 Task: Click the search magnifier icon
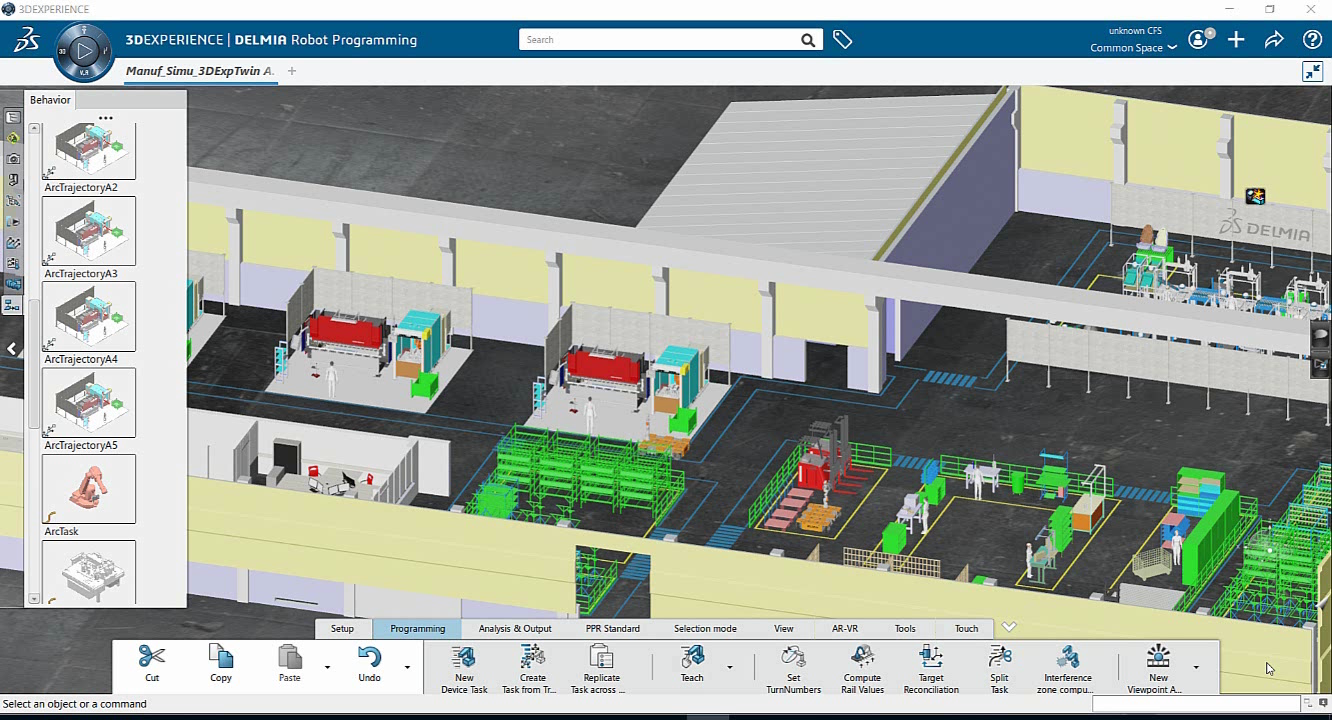808,40
